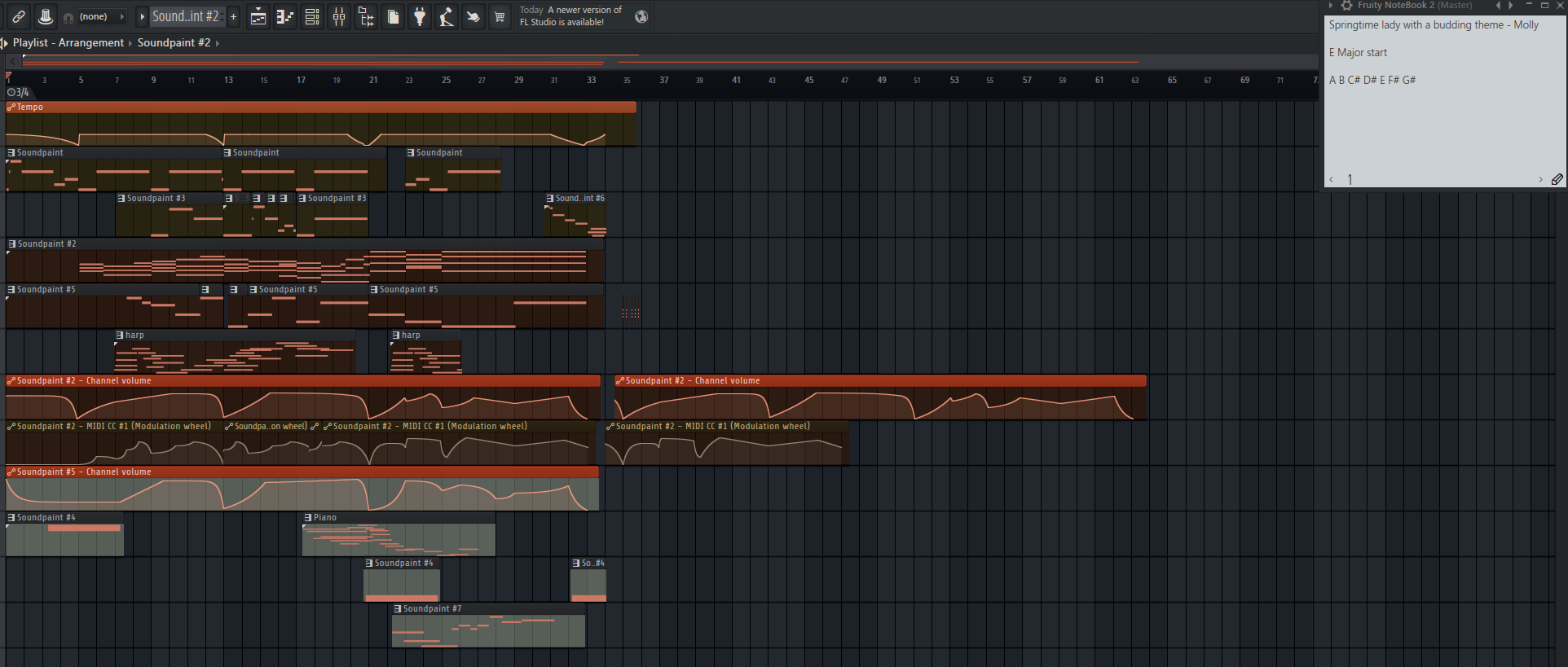The image size is (1568, 667).
Task: Select previous preset in Fruity NoteBook 2
Action: 1498,5
